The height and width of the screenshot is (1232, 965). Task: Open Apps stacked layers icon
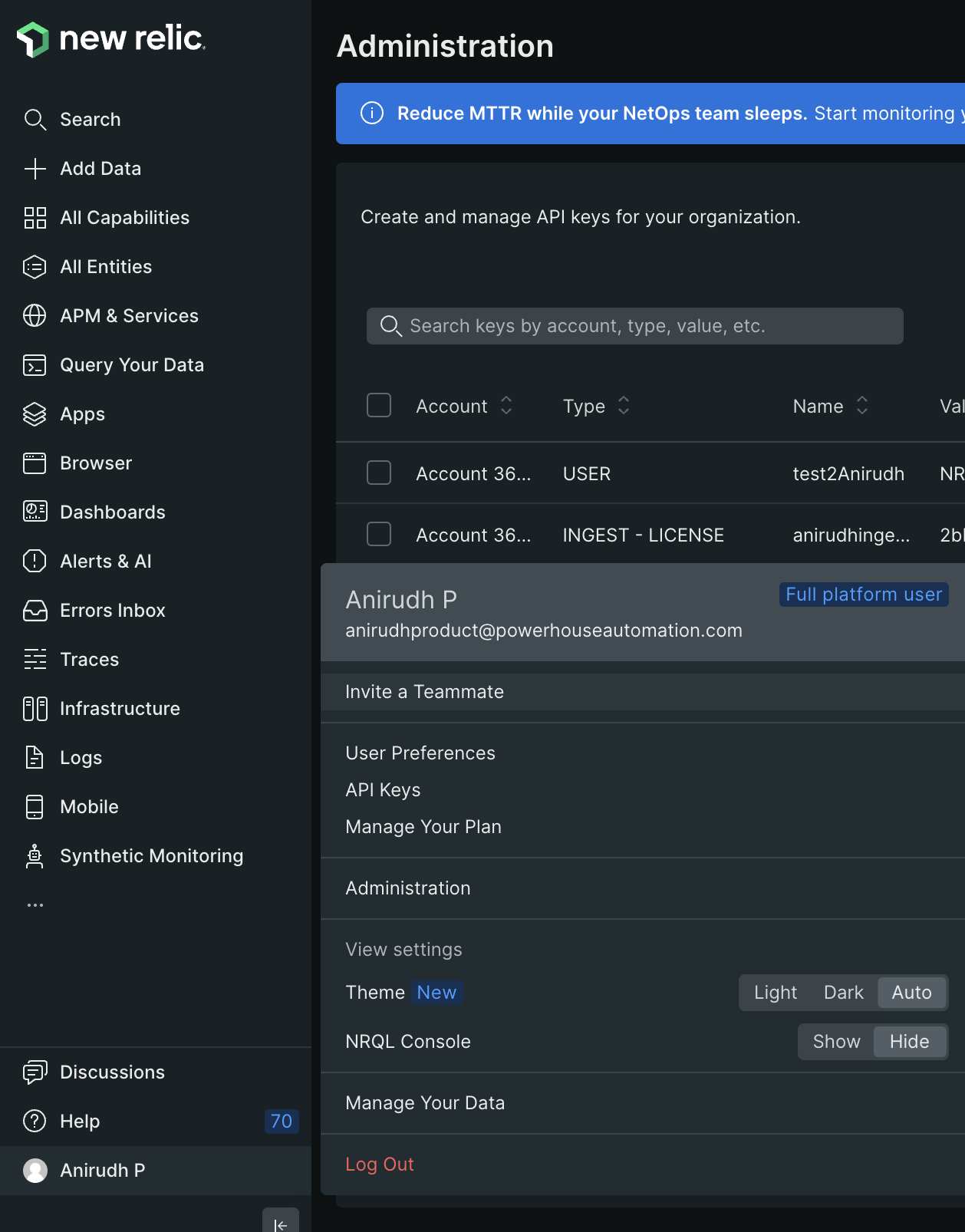coord(35,414)
